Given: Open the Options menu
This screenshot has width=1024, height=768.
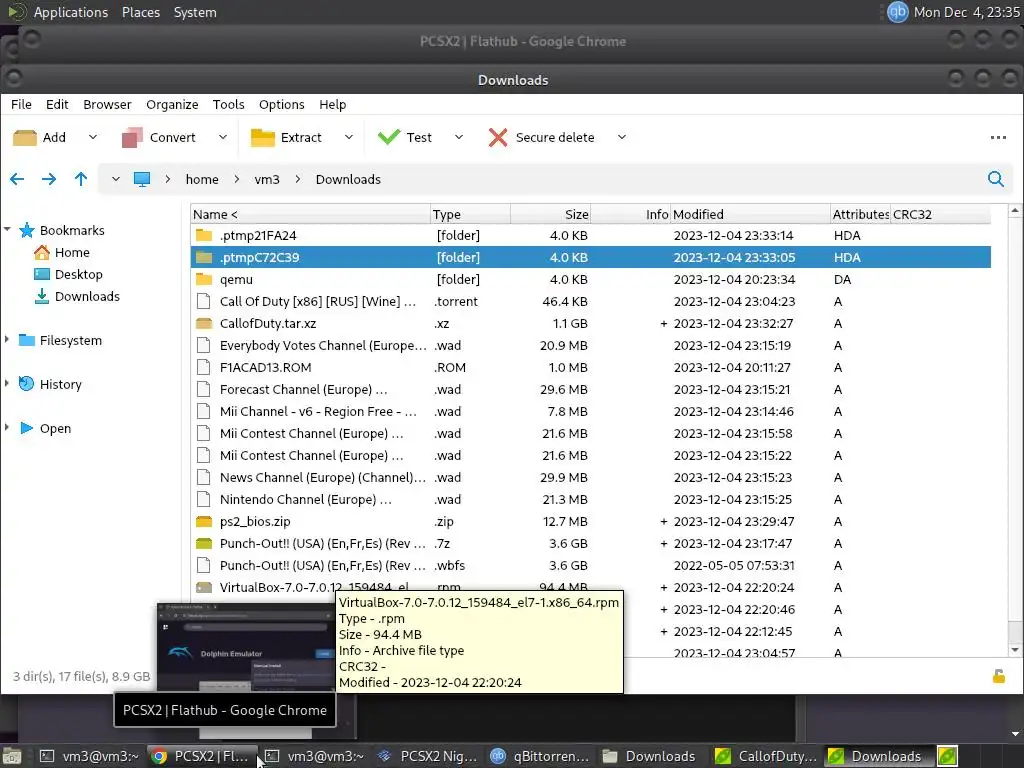Looking at the screenshot, I should coord(281,104).
